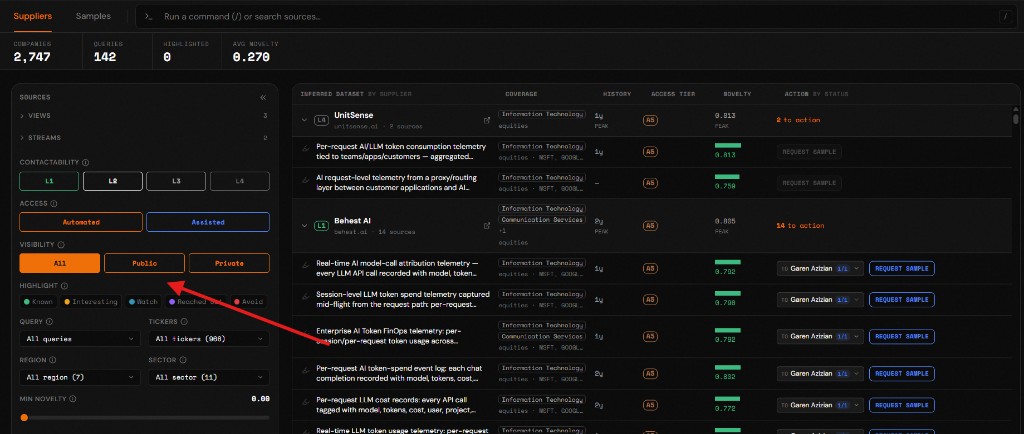Sort by the Novelty column header
Image resolution: width=1024 pixels, height=434 pixels.
tap(737, 94)
